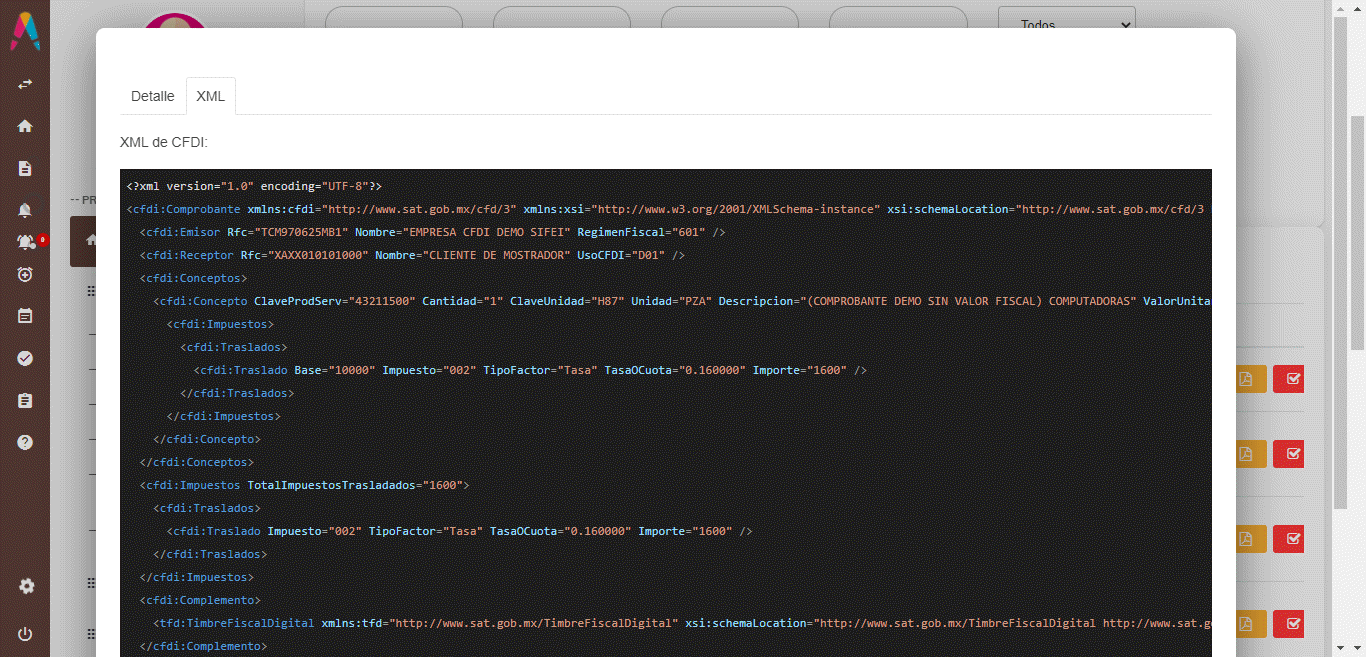
Task: Switch to the Detalle tab
Action: coord(152,96)
